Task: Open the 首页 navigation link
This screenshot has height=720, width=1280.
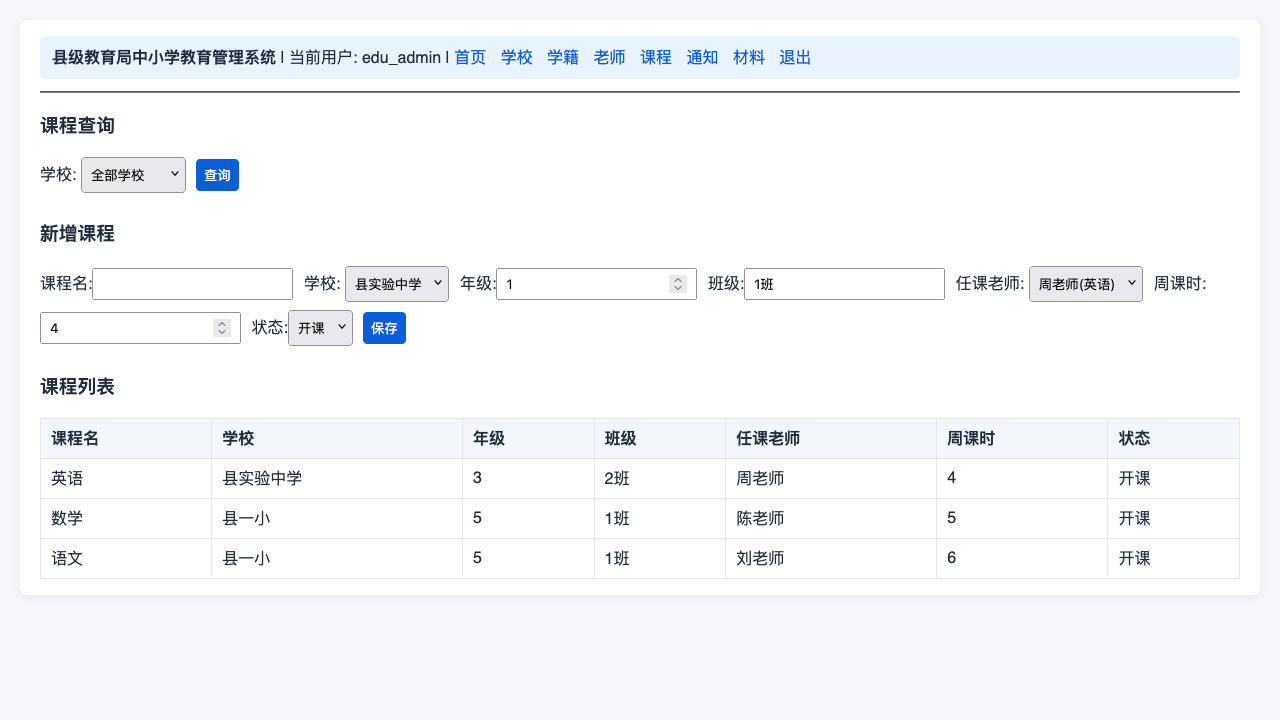Action: pos(470,58)
